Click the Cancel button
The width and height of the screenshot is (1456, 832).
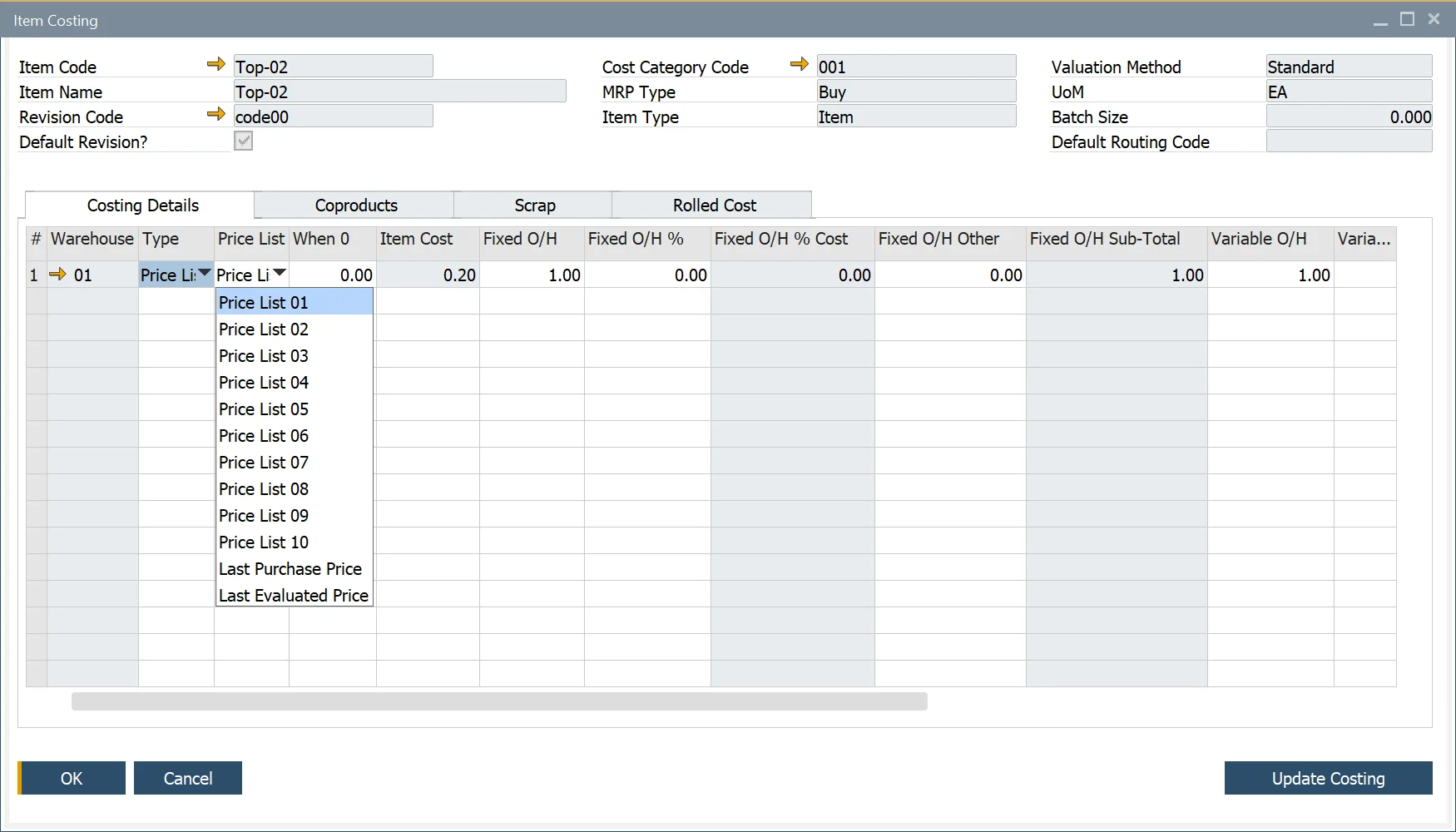pyautogui.click(x=187, y=778)
